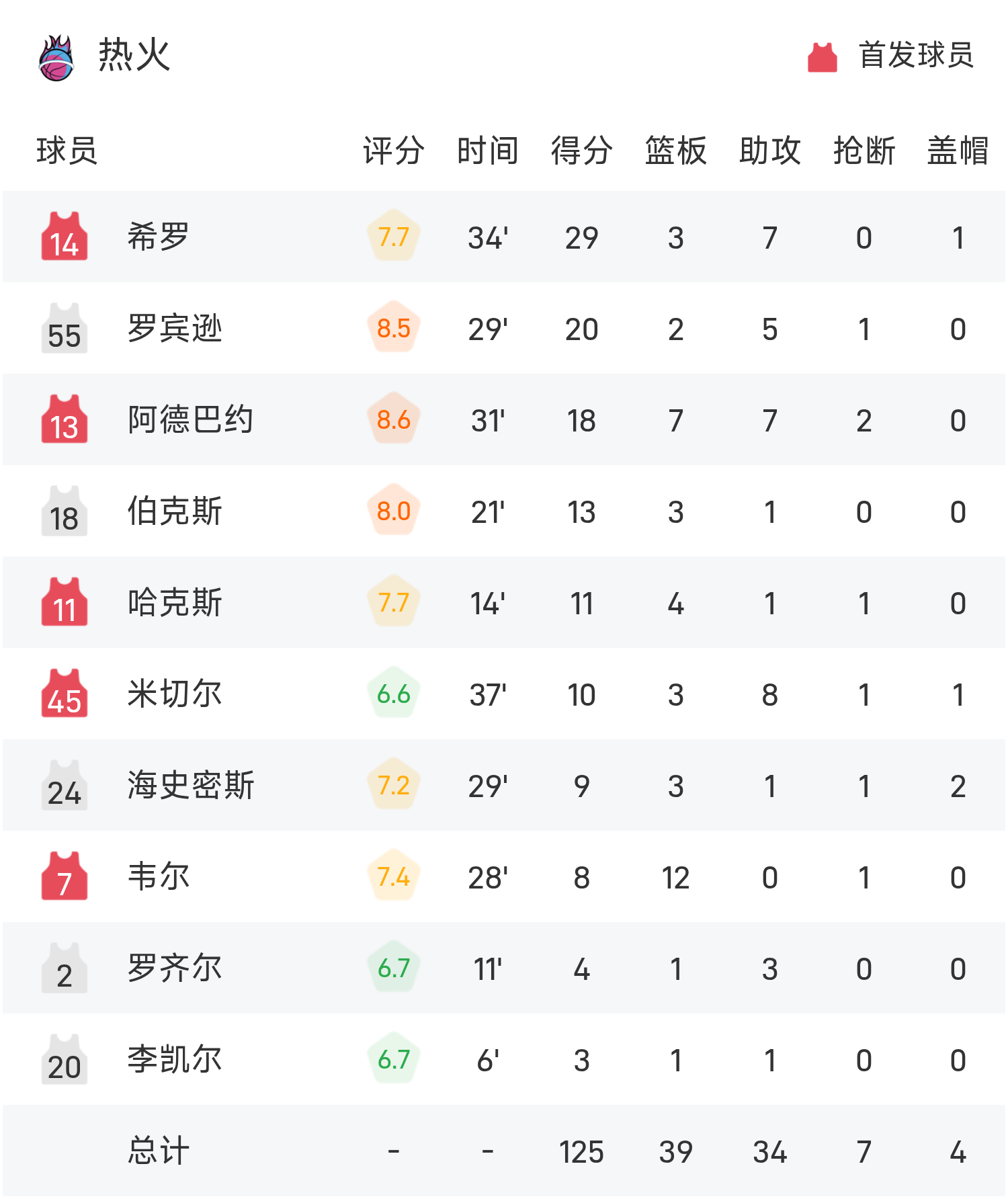Sort by 得分 column header

click(x=581, y=151)
